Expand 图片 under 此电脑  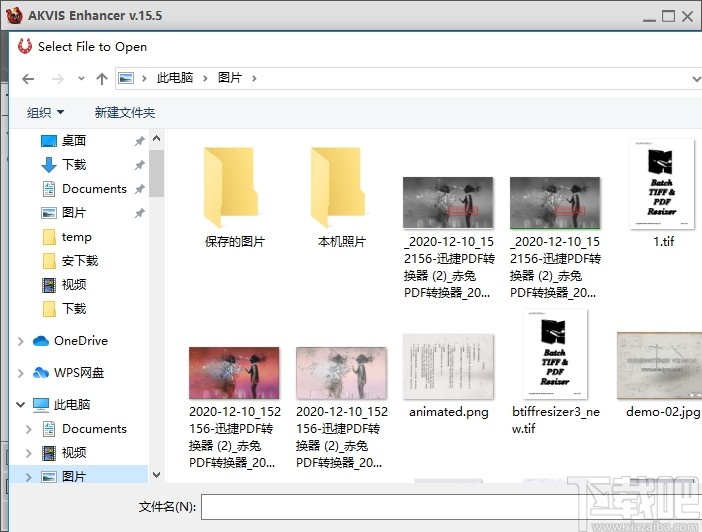(29, 477)
